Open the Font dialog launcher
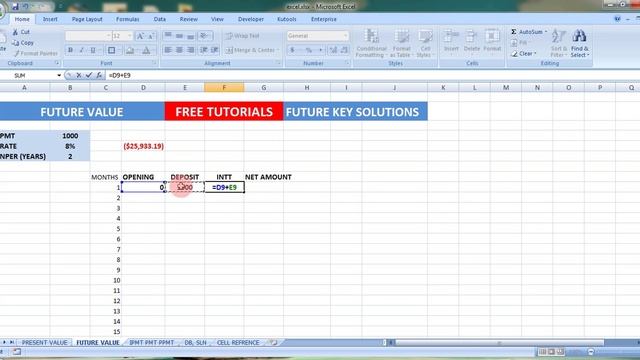 point(154,63)
